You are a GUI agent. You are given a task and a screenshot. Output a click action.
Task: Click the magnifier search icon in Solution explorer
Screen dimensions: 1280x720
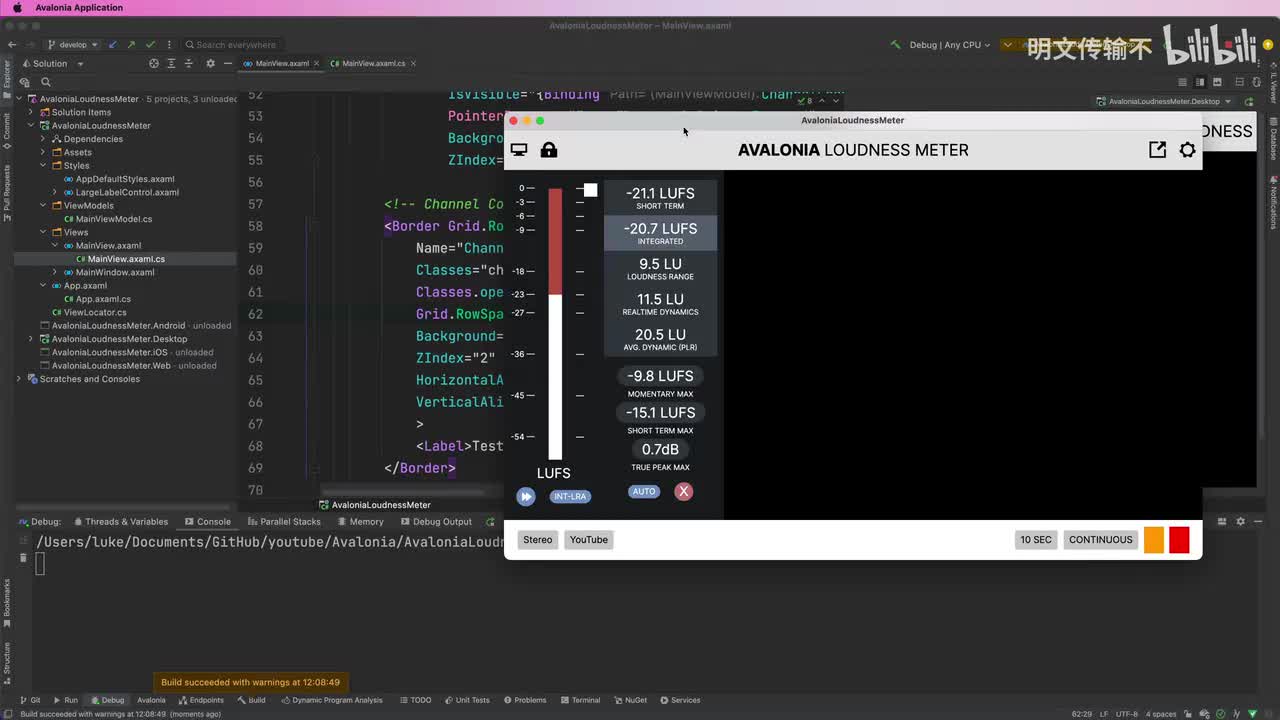[x=45, y=83]
